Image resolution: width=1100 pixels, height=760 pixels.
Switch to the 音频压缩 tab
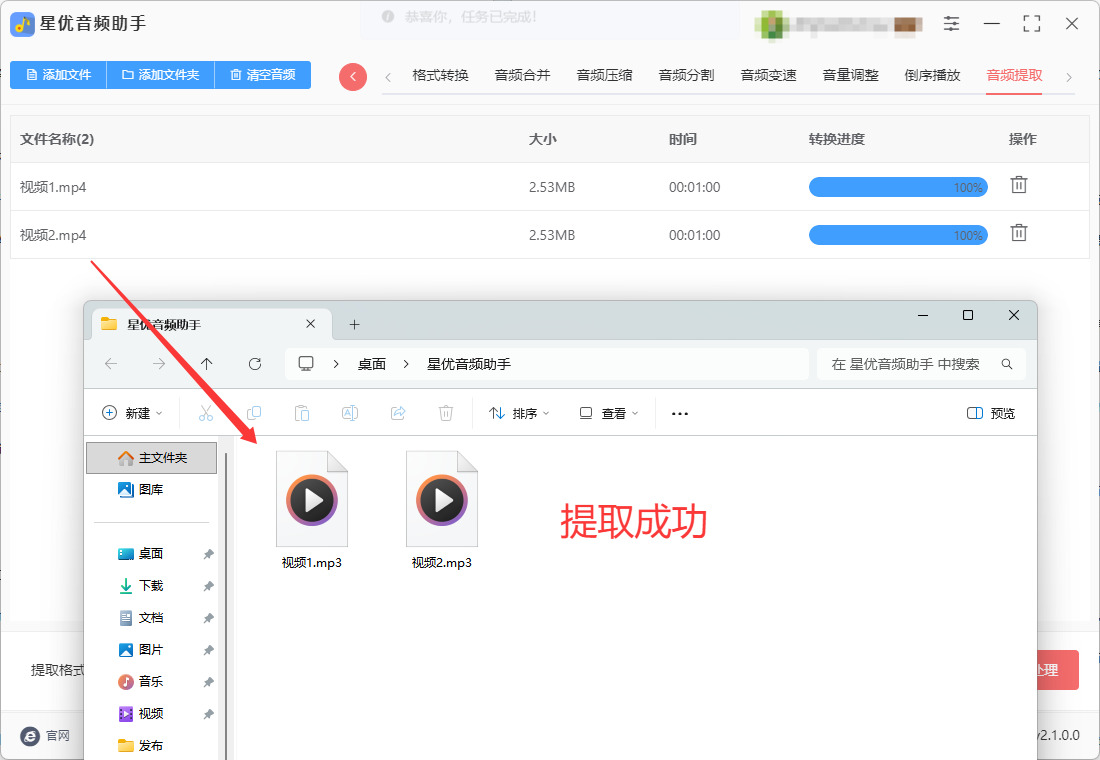click(605, 76)
